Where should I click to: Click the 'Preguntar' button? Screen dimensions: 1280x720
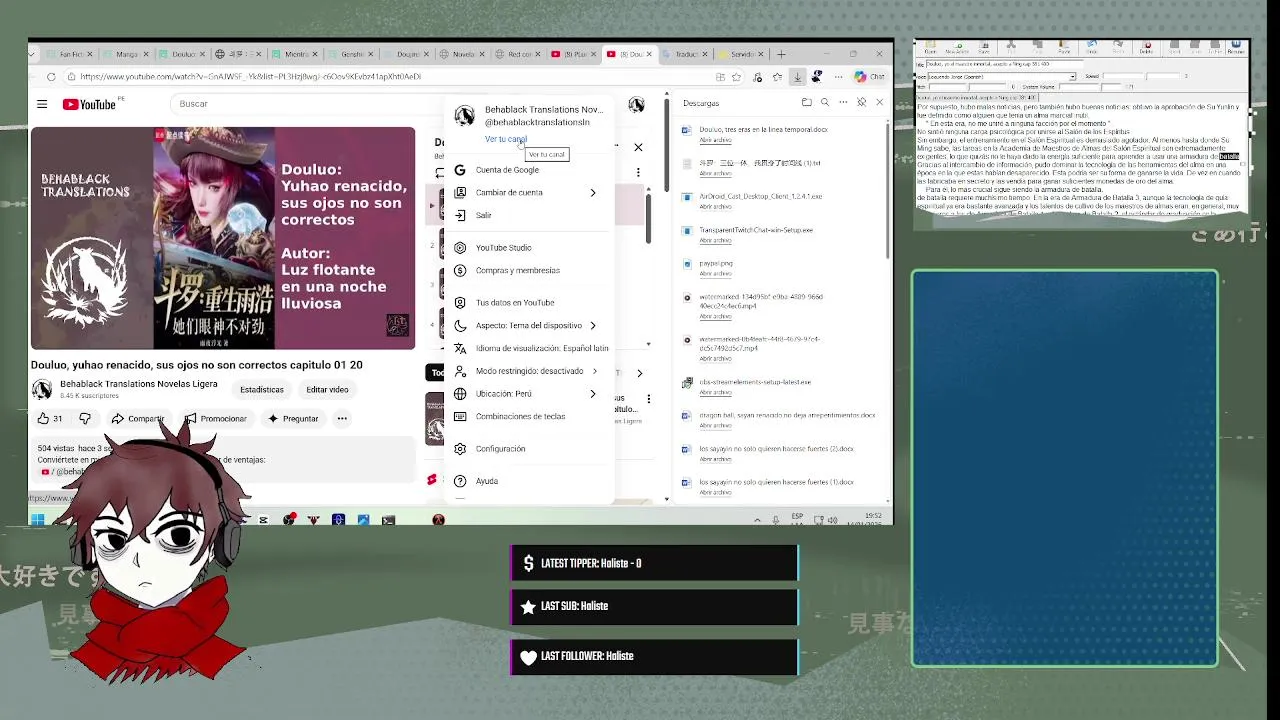[292, 419]
